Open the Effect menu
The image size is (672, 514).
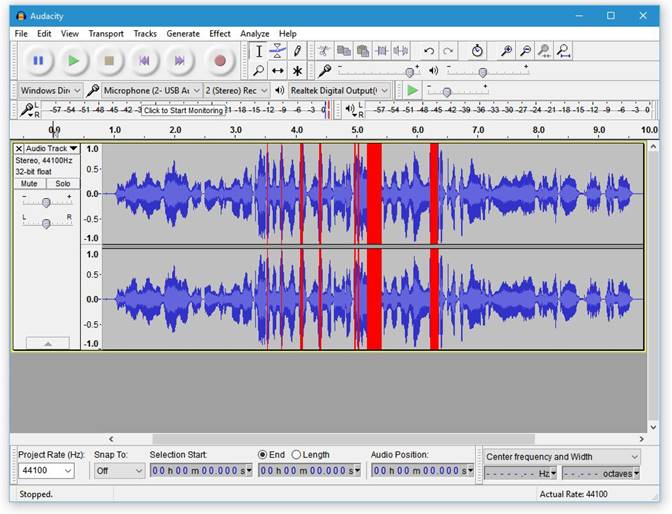coord(219,33)
